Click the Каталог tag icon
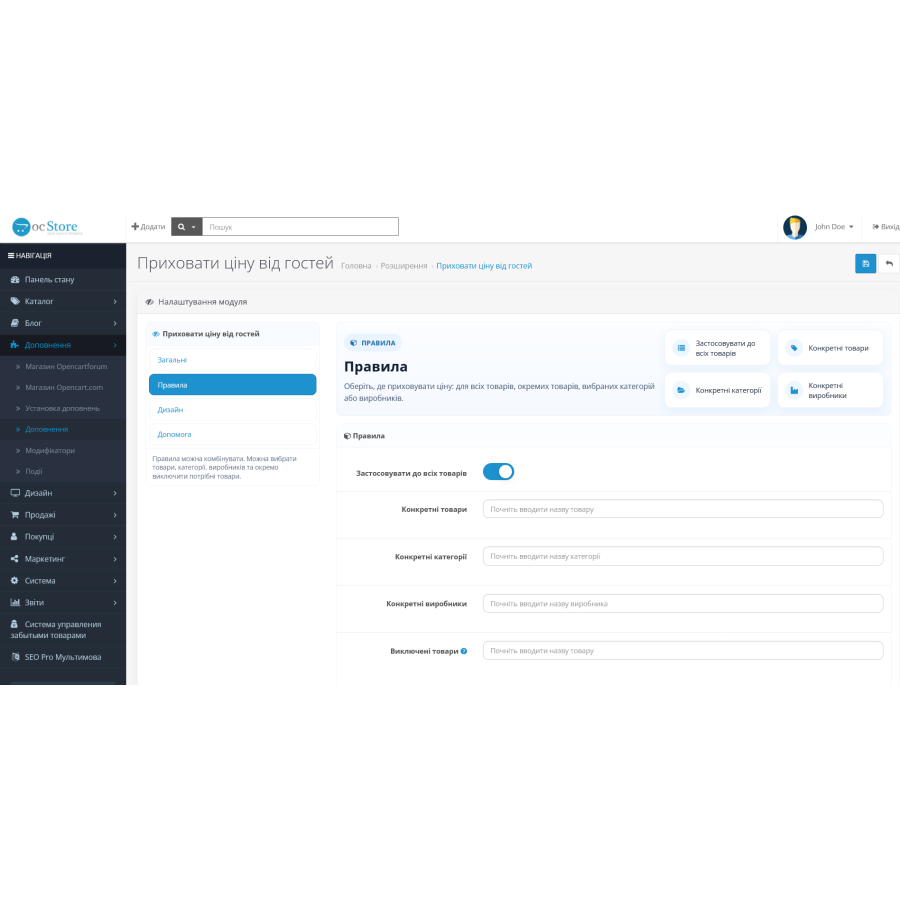The width and height of the screenshot is (900, 900). pyautogui.click(x=15, y=301)
